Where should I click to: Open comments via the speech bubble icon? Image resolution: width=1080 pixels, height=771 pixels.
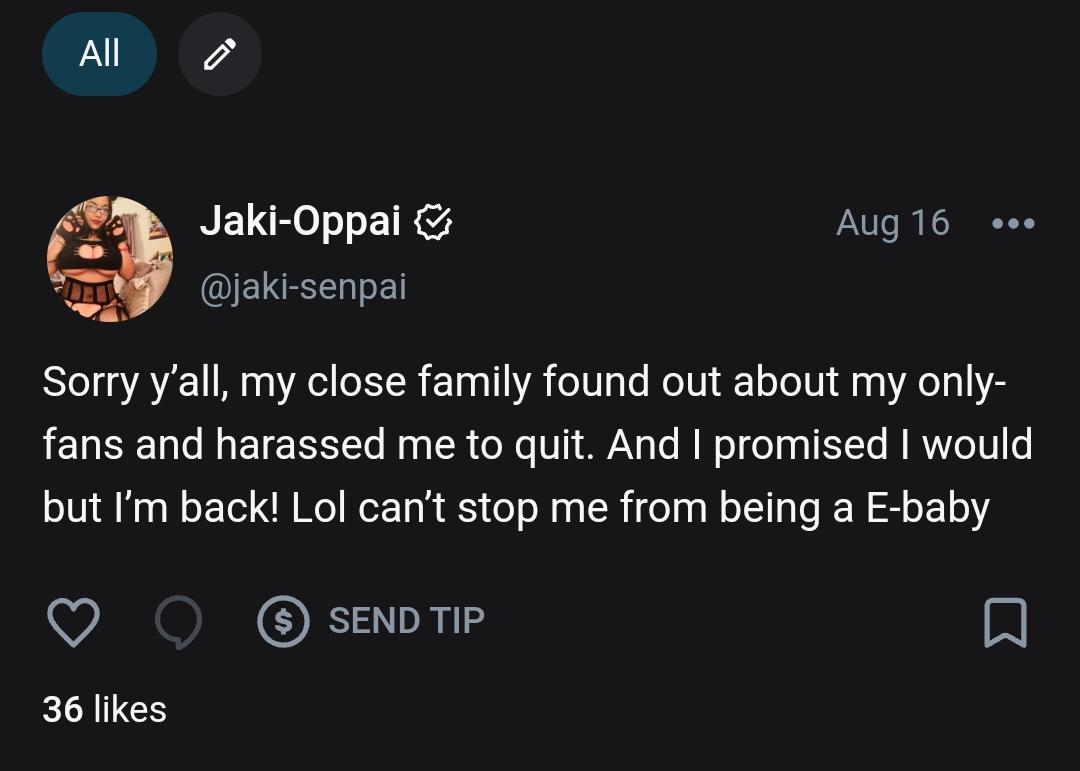coord(179,622)
